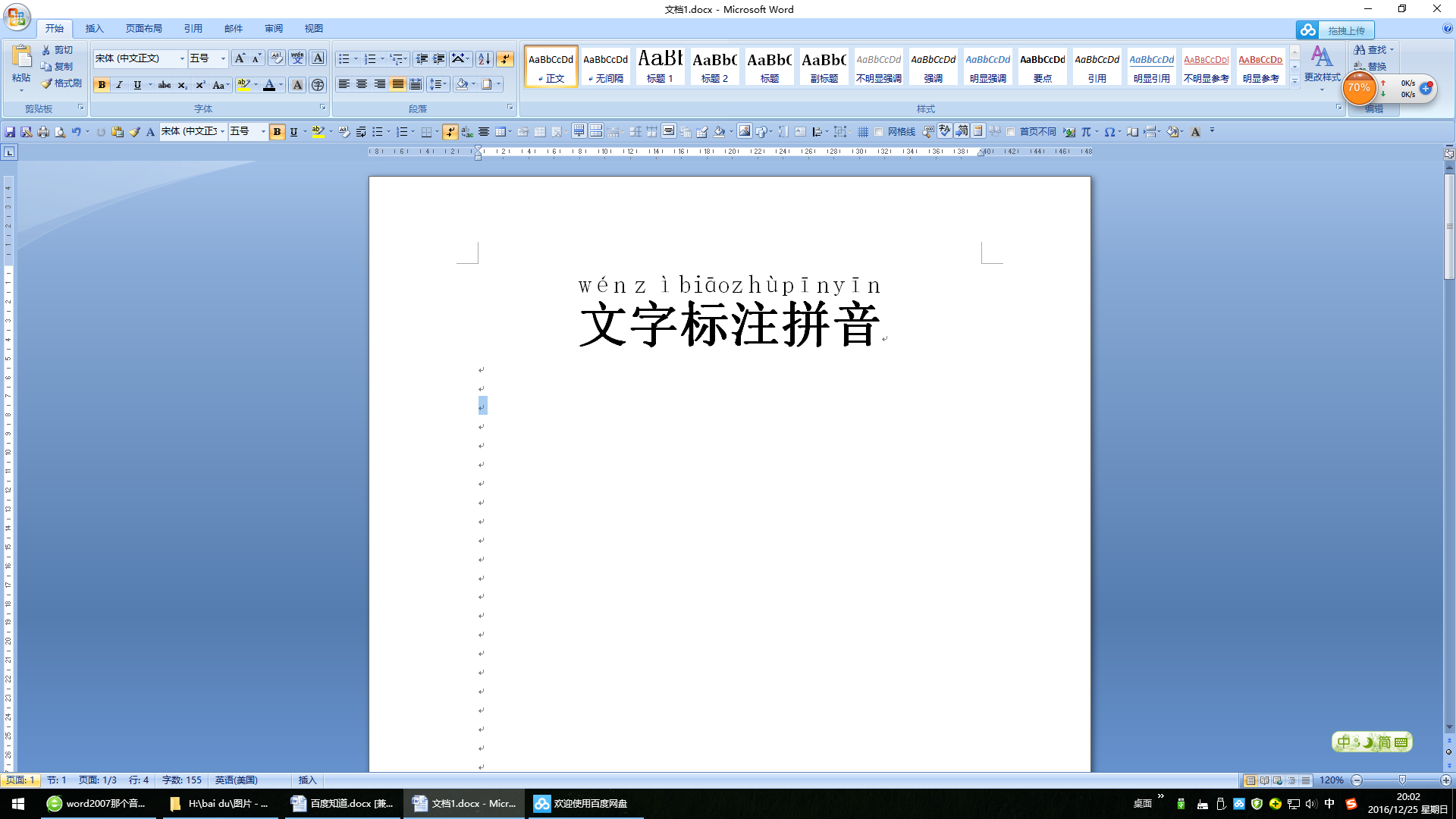Click the clear formatting eraser icon
The image size is (1456, 819).
[277, 58]
